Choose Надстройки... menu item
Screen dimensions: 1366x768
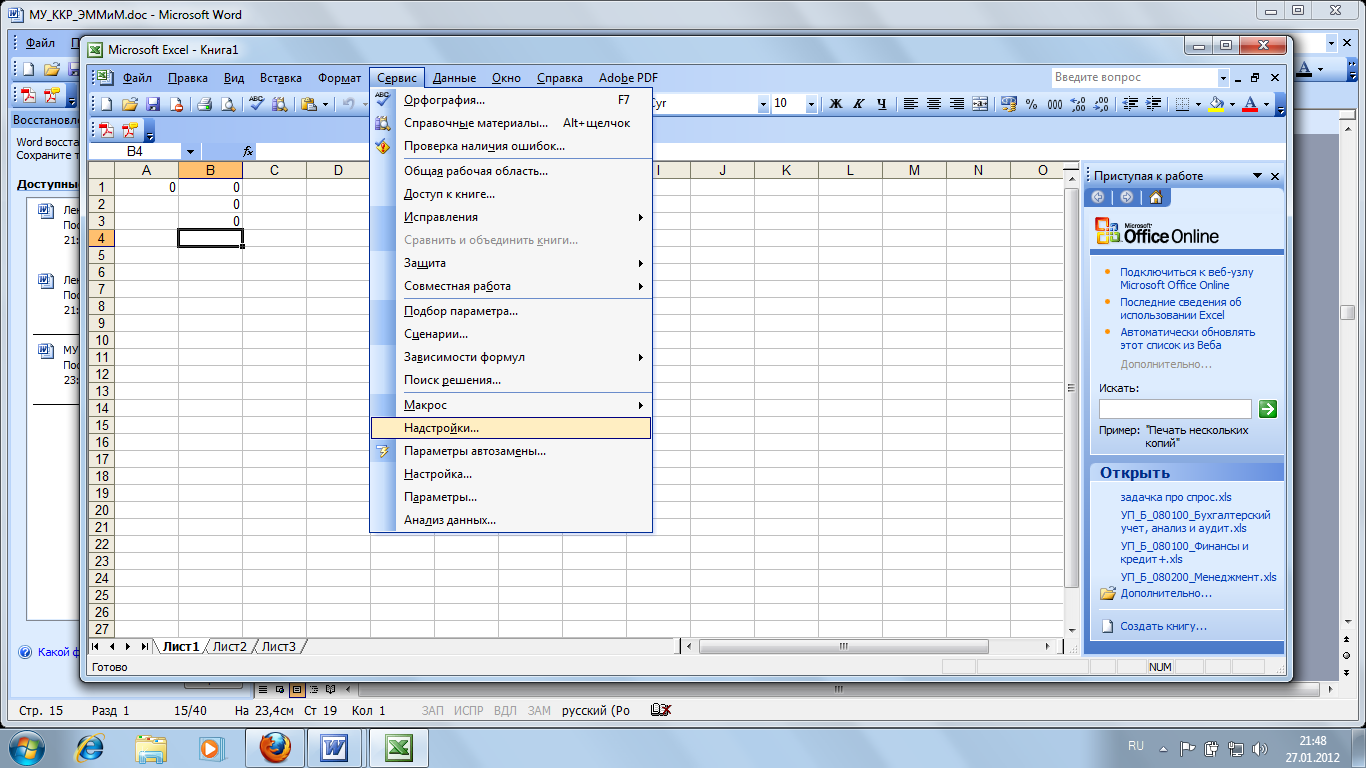click(510, 427)
